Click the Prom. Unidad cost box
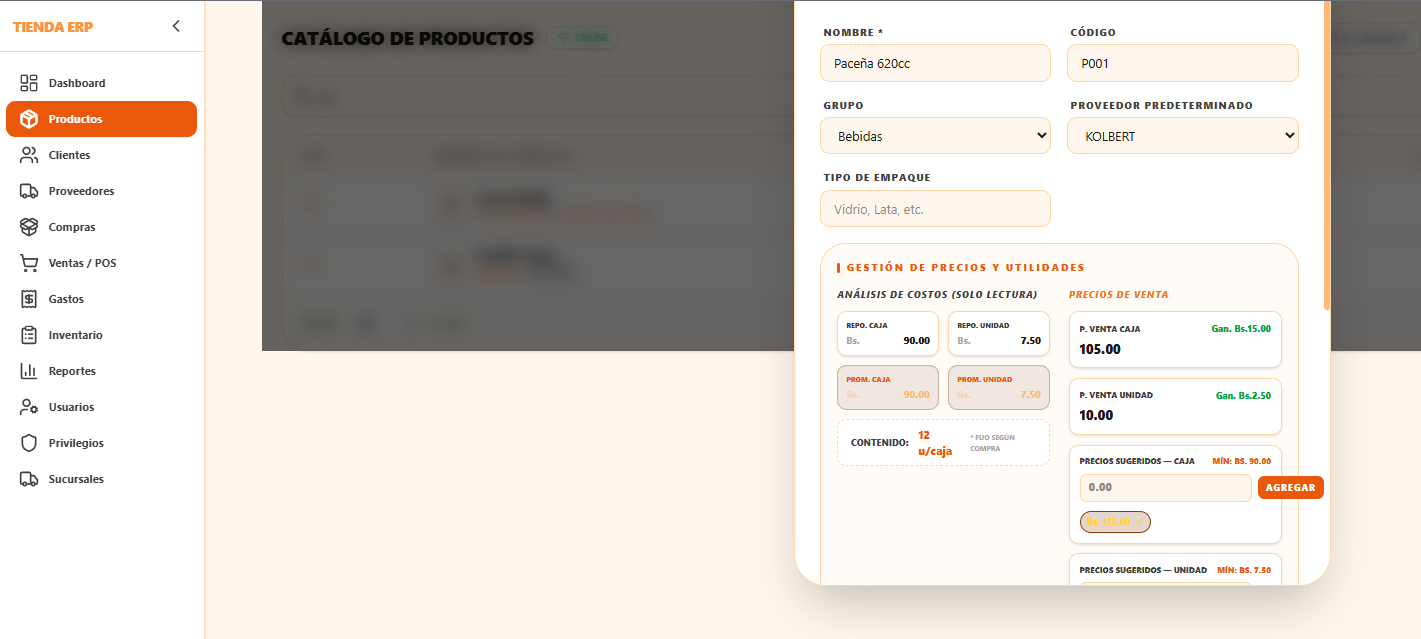This screenshot has height=639, width=1421. (999, 387)
